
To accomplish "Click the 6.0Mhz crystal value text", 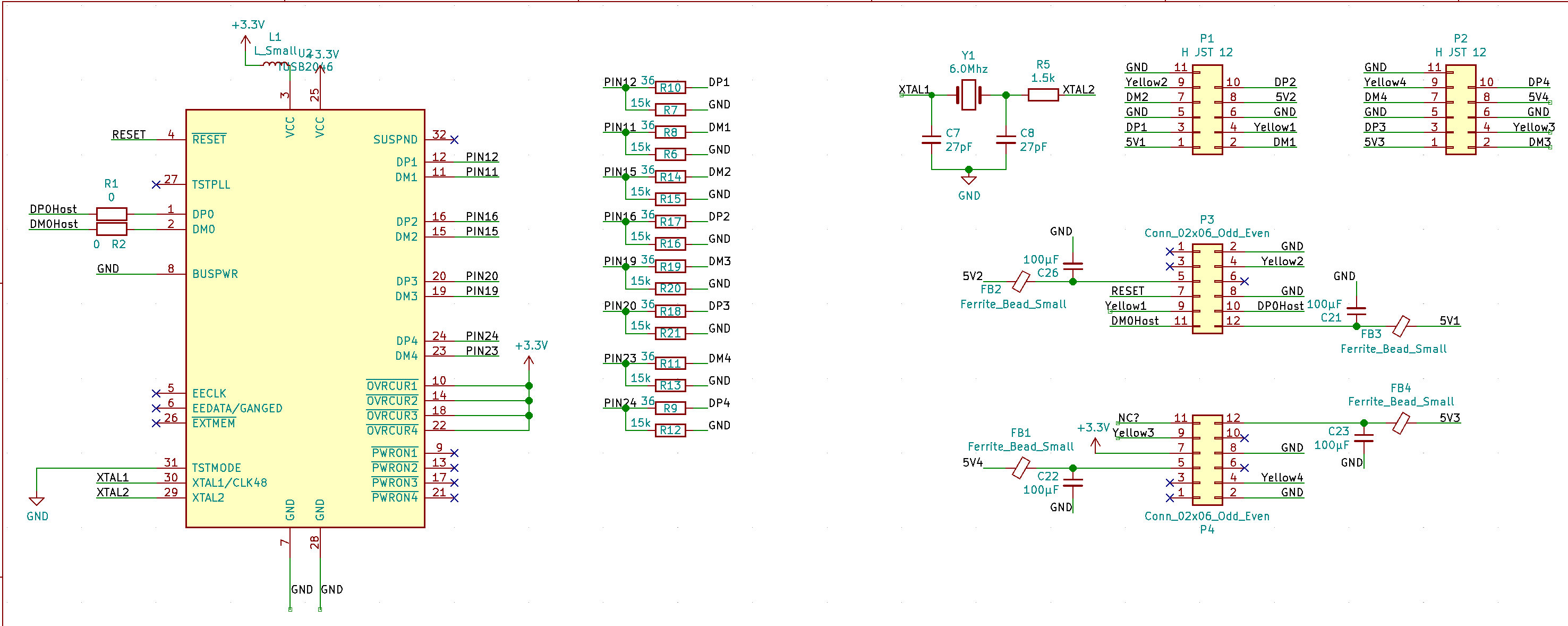I will coord(968,69).
